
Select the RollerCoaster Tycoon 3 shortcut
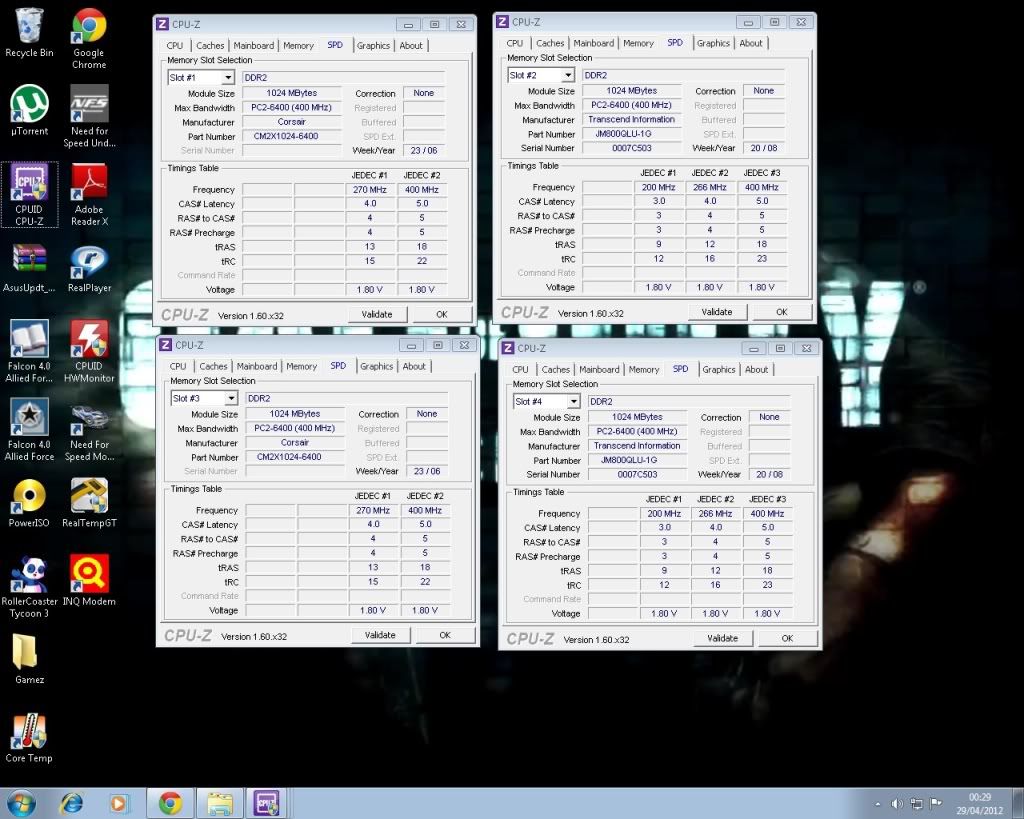pos(29,586)
